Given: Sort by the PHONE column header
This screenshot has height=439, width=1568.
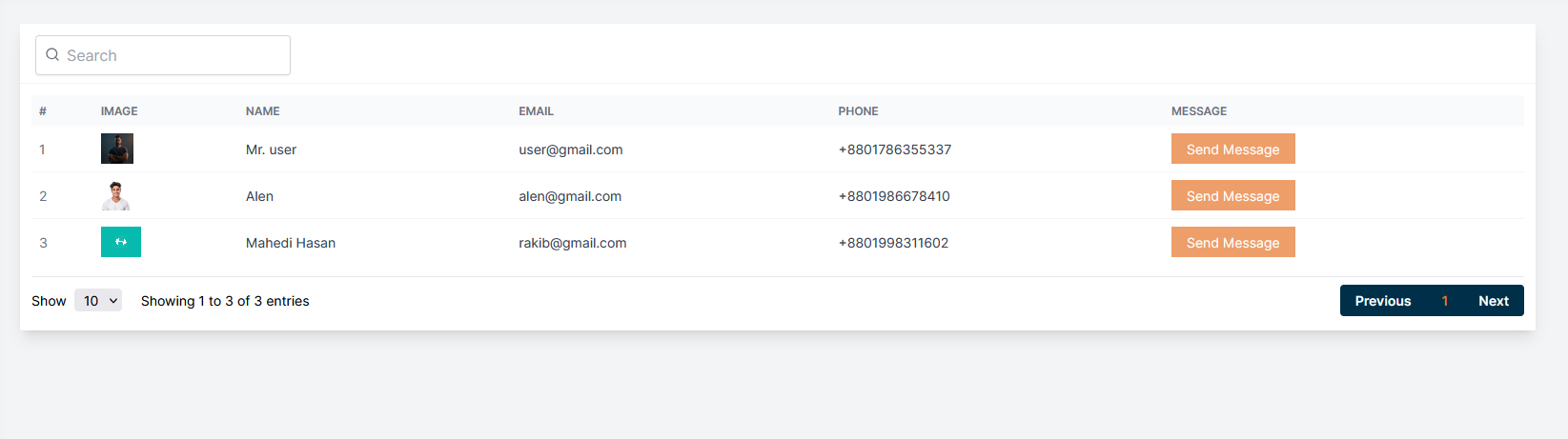Looking at the screenshot, I should click(858, 111).
